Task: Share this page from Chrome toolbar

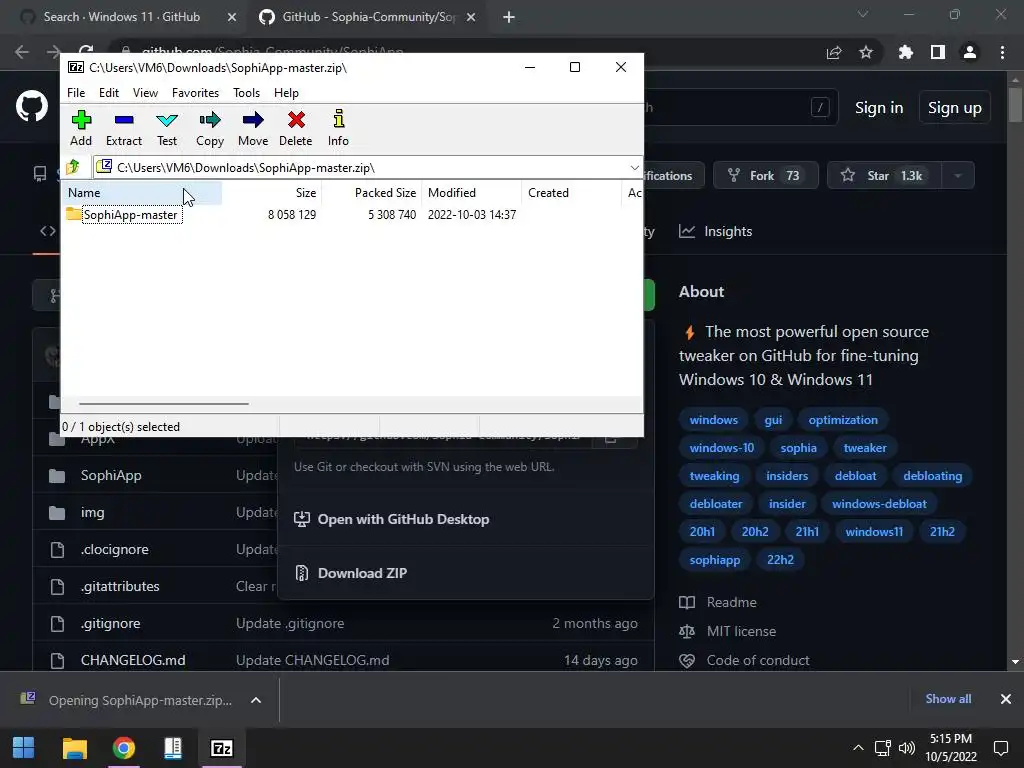Action: [x=834, y=52]
